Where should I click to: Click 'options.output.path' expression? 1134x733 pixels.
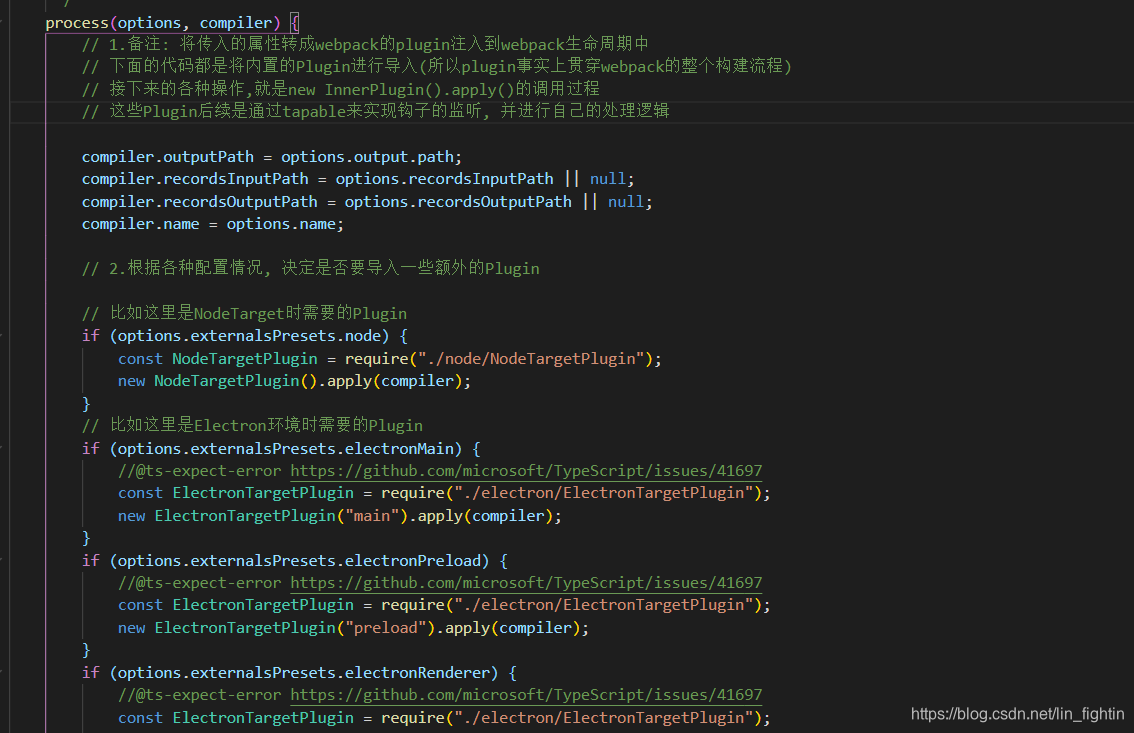367,157
